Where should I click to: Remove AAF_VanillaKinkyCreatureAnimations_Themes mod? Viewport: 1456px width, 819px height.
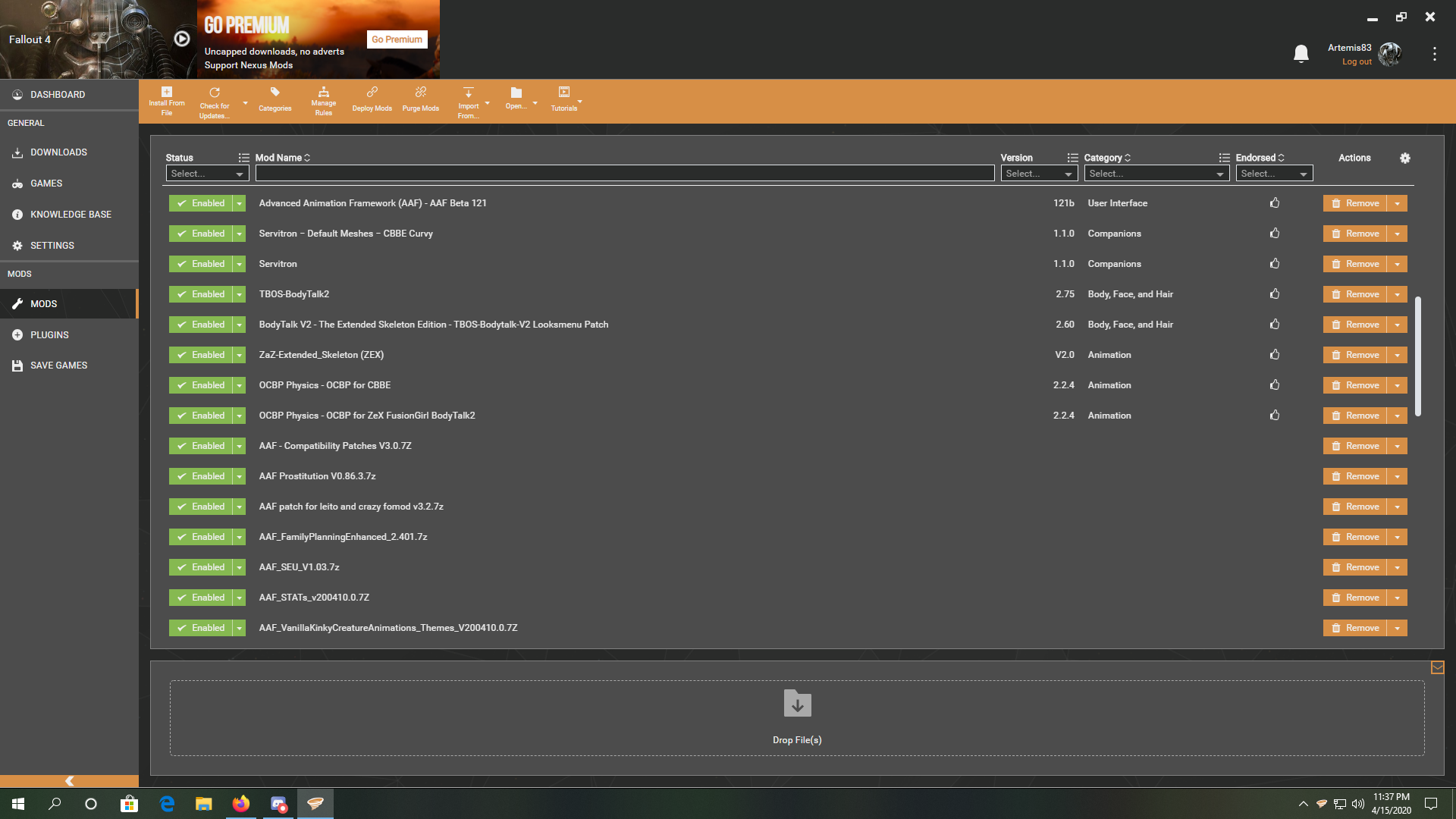pos(1354,628)
